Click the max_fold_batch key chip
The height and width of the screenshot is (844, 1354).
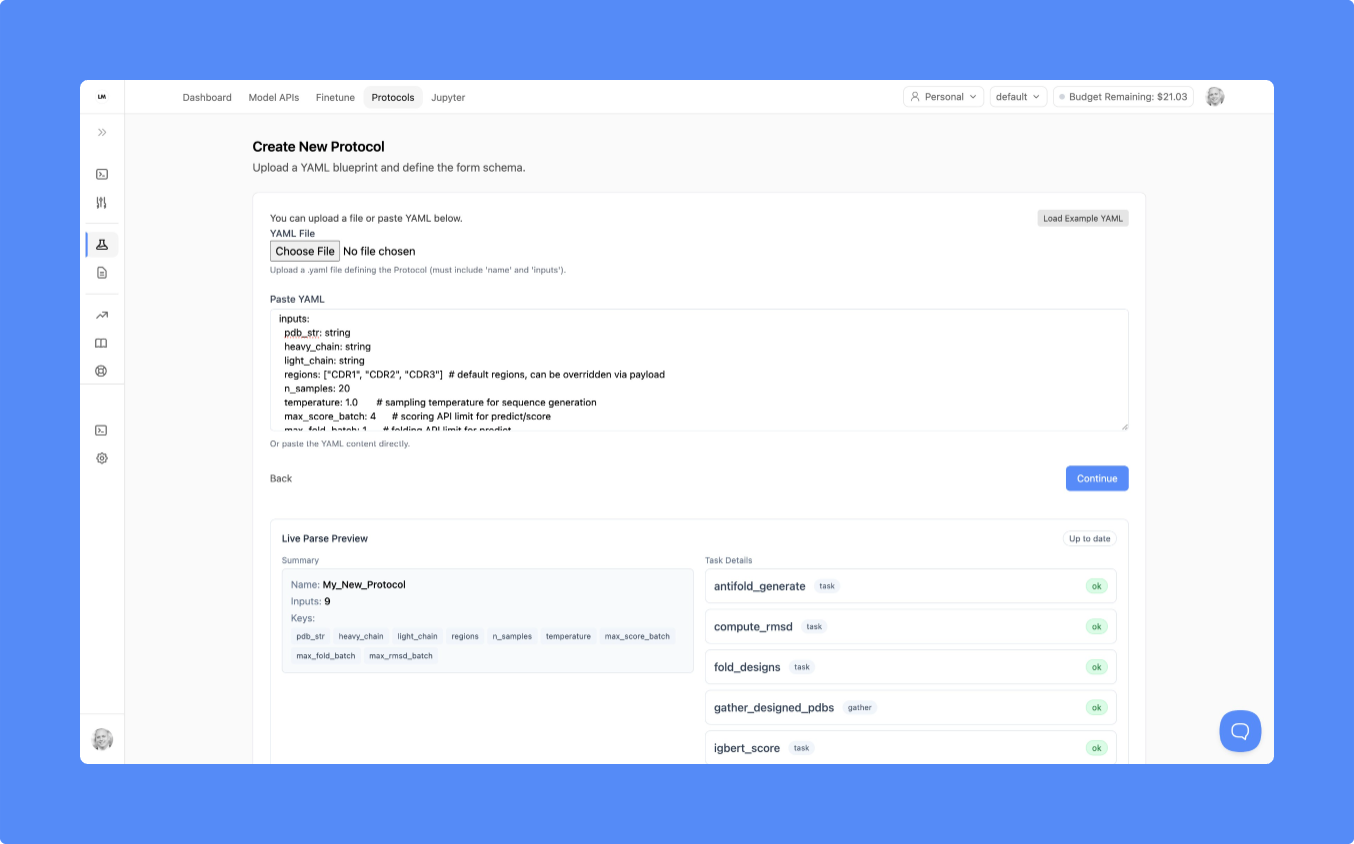coord(326,656)
